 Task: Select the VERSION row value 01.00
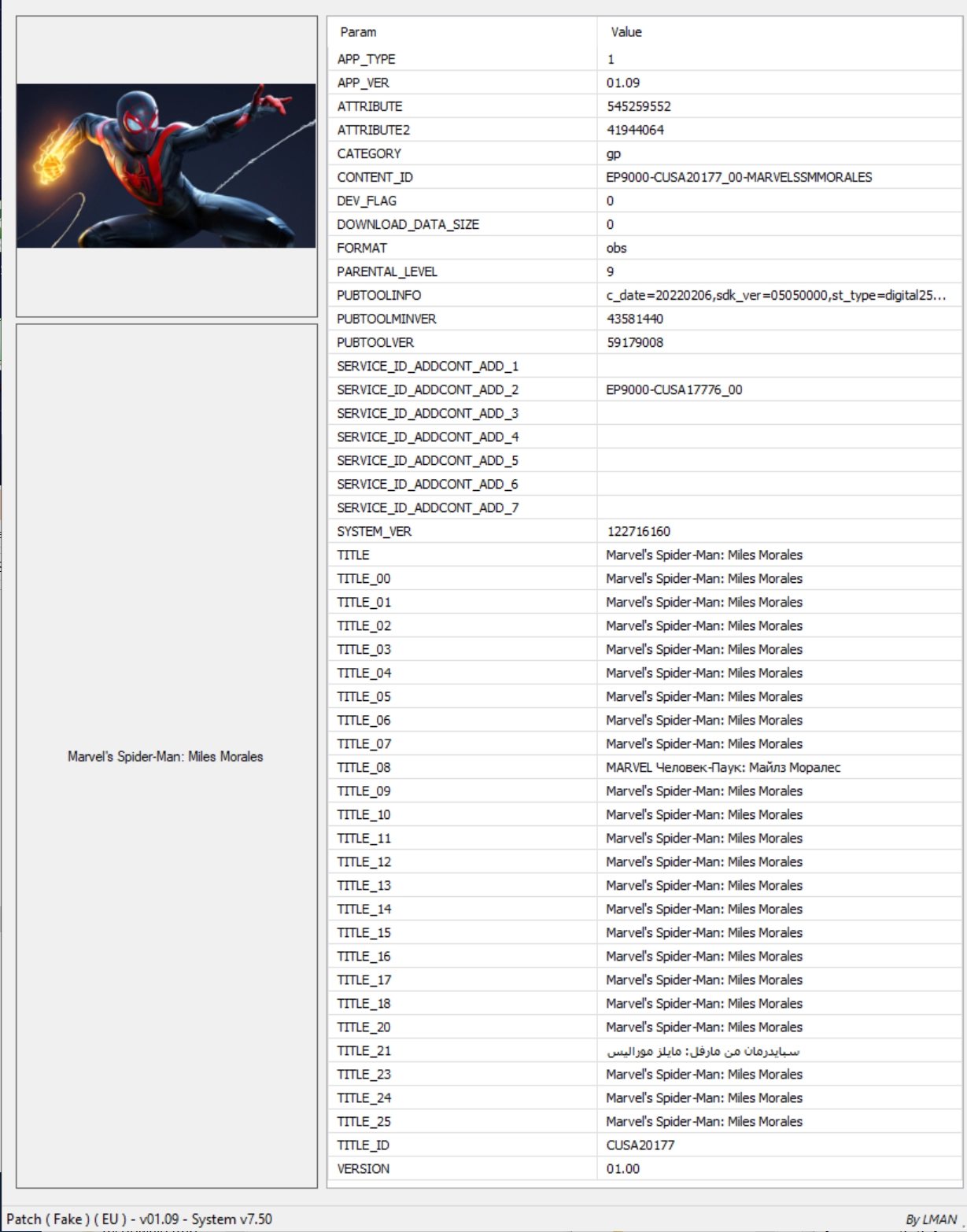[x=623, y=1169]
